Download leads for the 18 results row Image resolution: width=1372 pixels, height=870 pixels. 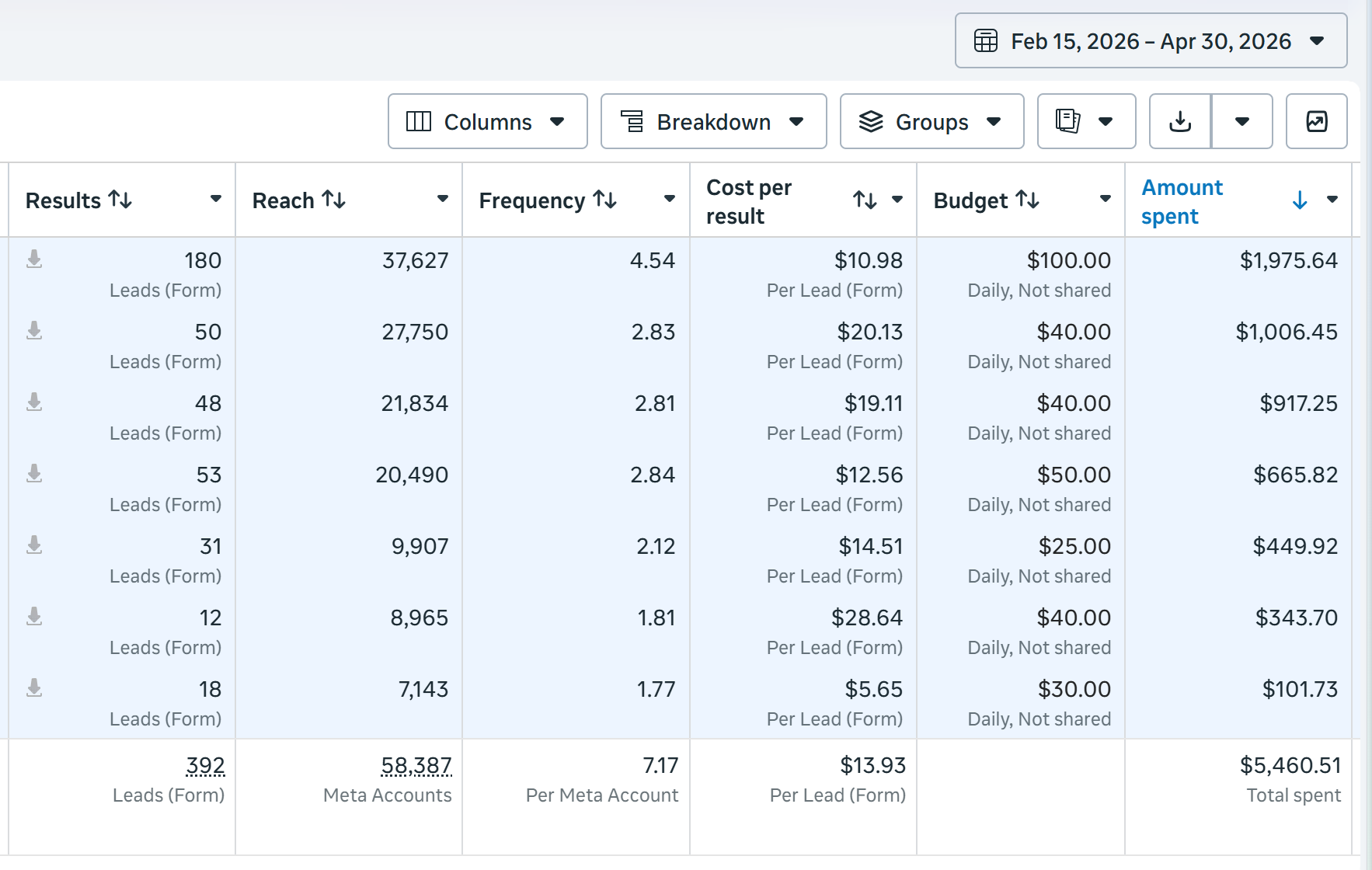pos(34,687)
